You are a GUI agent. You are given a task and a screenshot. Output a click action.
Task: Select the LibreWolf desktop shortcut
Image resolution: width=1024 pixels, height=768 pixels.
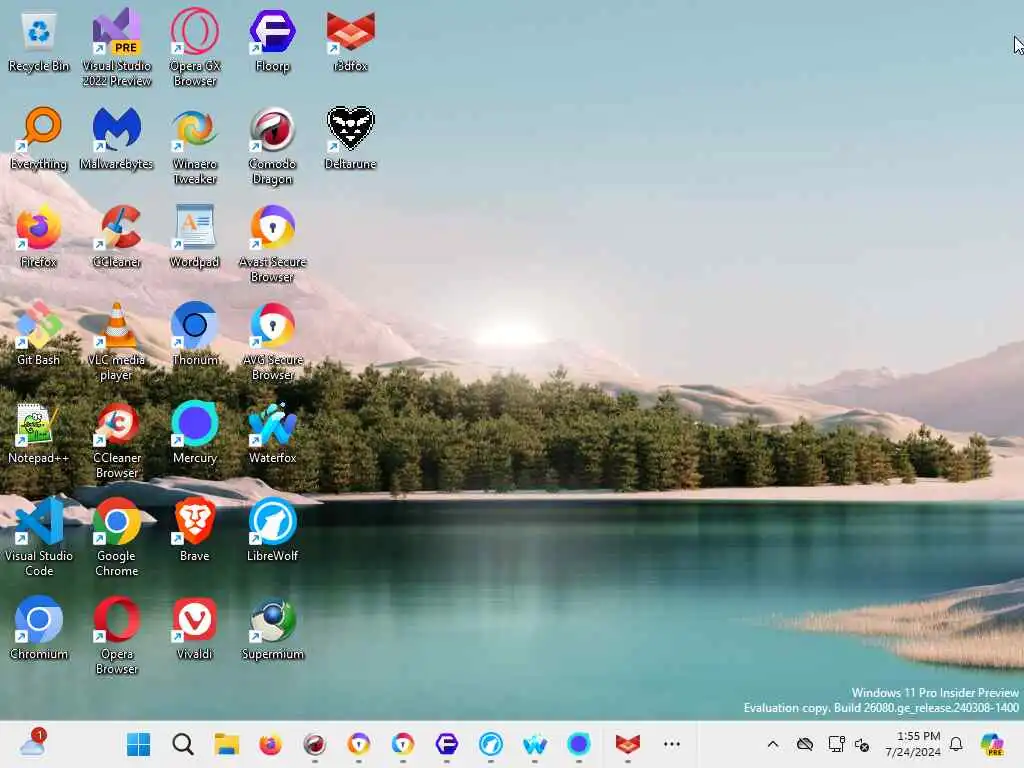click(x=272, y=531)
